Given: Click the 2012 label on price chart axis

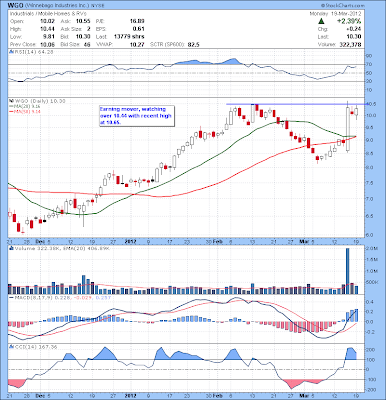Looking at the screenshot, I should 130,241.
